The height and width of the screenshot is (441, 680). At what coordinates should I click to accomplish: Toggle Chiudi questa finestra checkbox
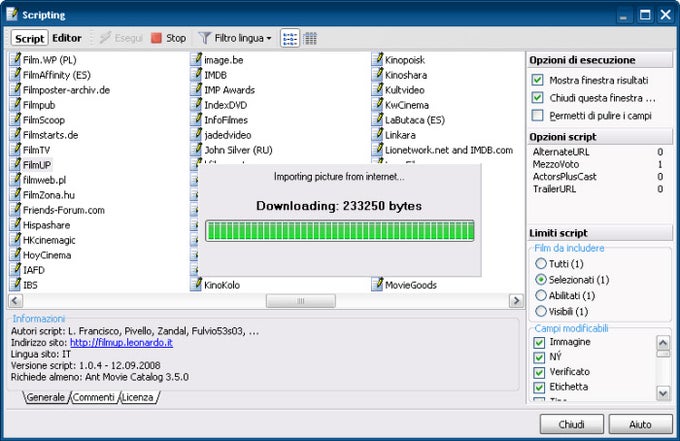pyautogui.click(x=537, y=98)
